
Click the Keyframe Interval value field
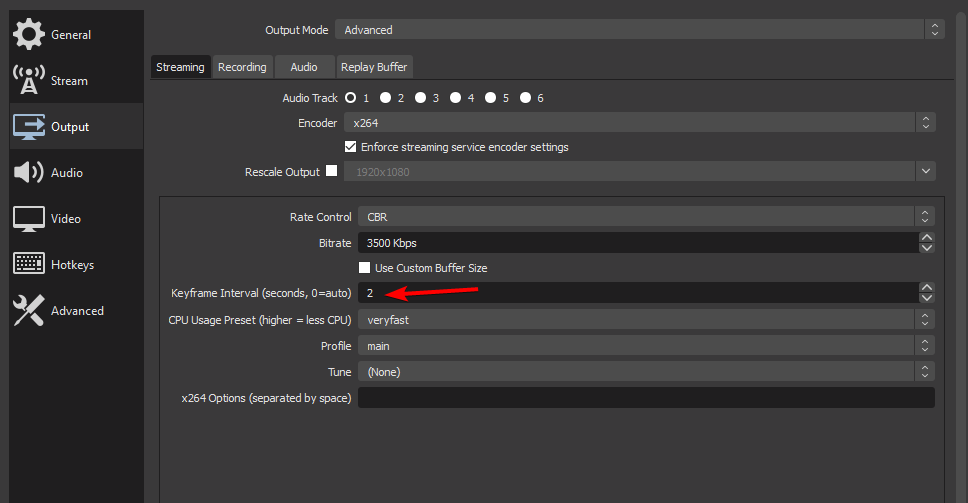click(x=638, y=293)
